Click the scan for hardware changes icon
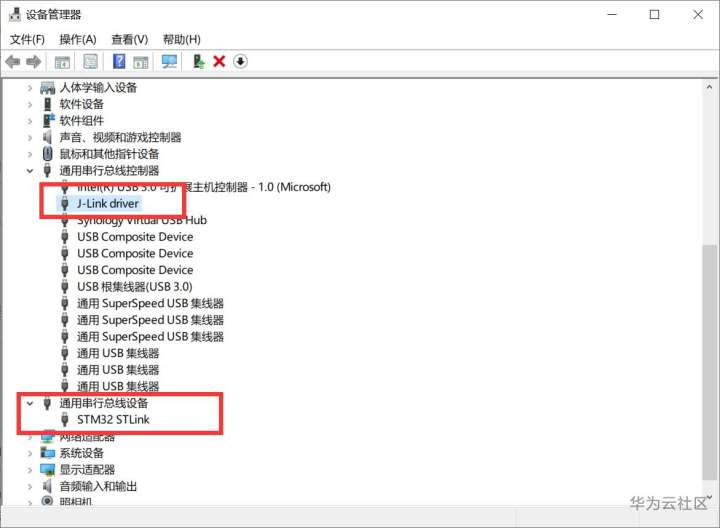The image size is (720, 528). pyautogui.click(x=169, y=62)
